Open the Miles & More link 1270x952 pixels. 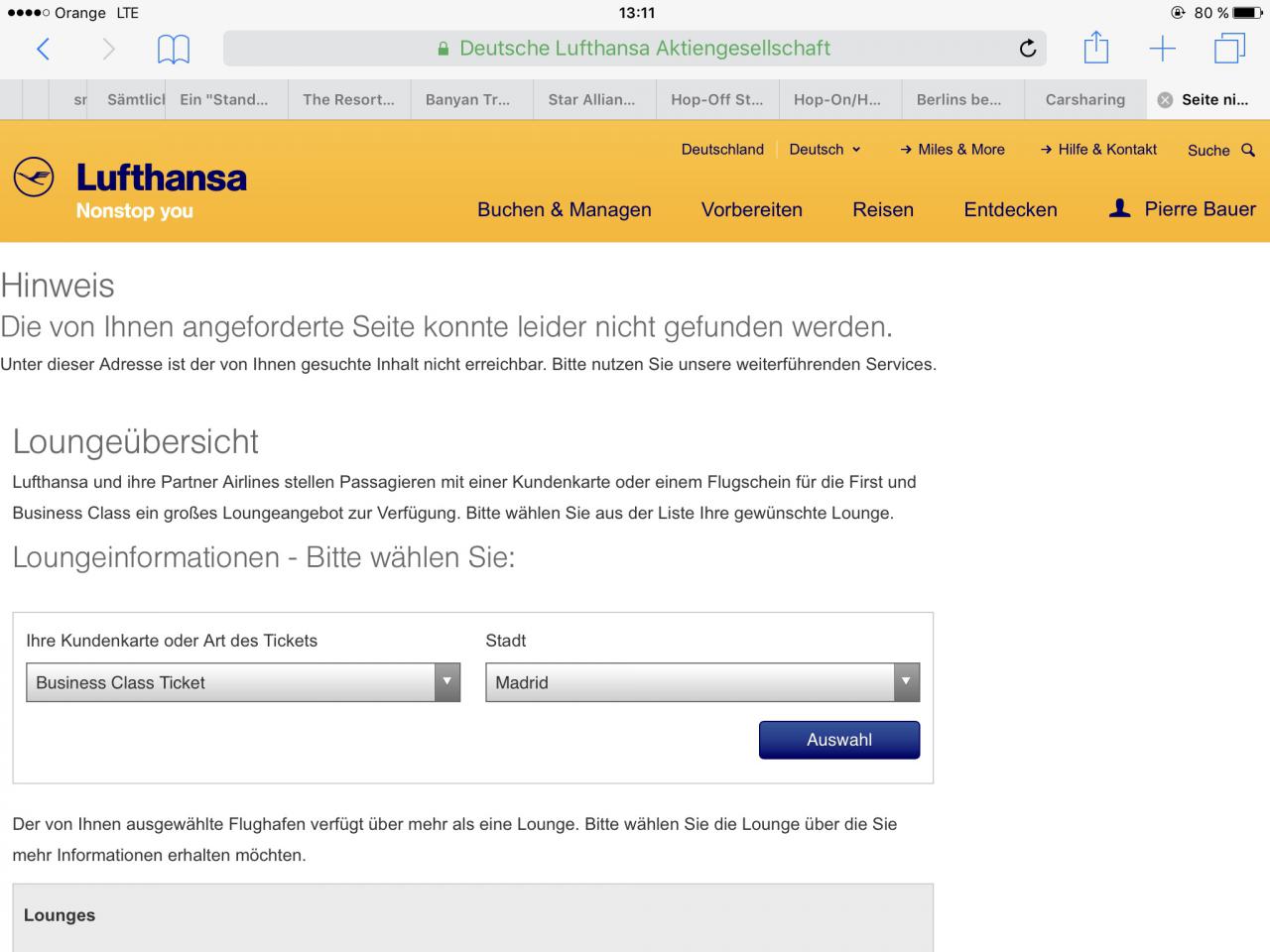[952, 149]
